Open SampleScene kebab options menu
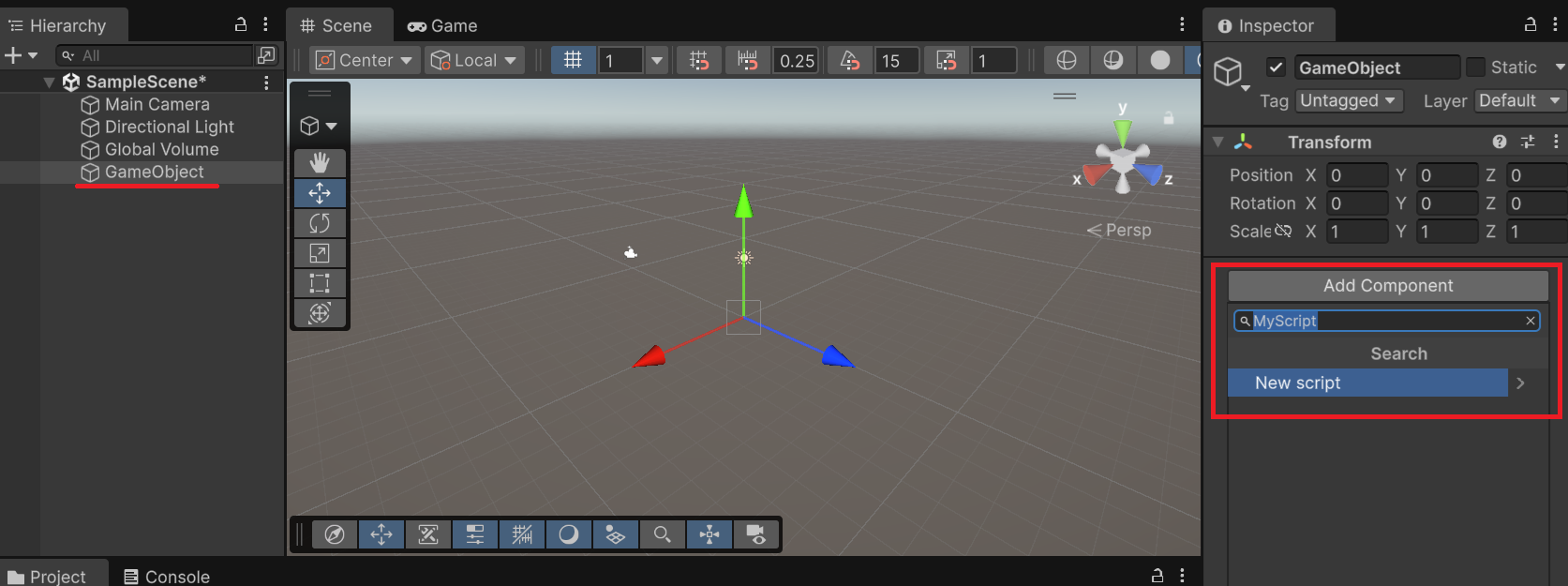 (267, 83)
